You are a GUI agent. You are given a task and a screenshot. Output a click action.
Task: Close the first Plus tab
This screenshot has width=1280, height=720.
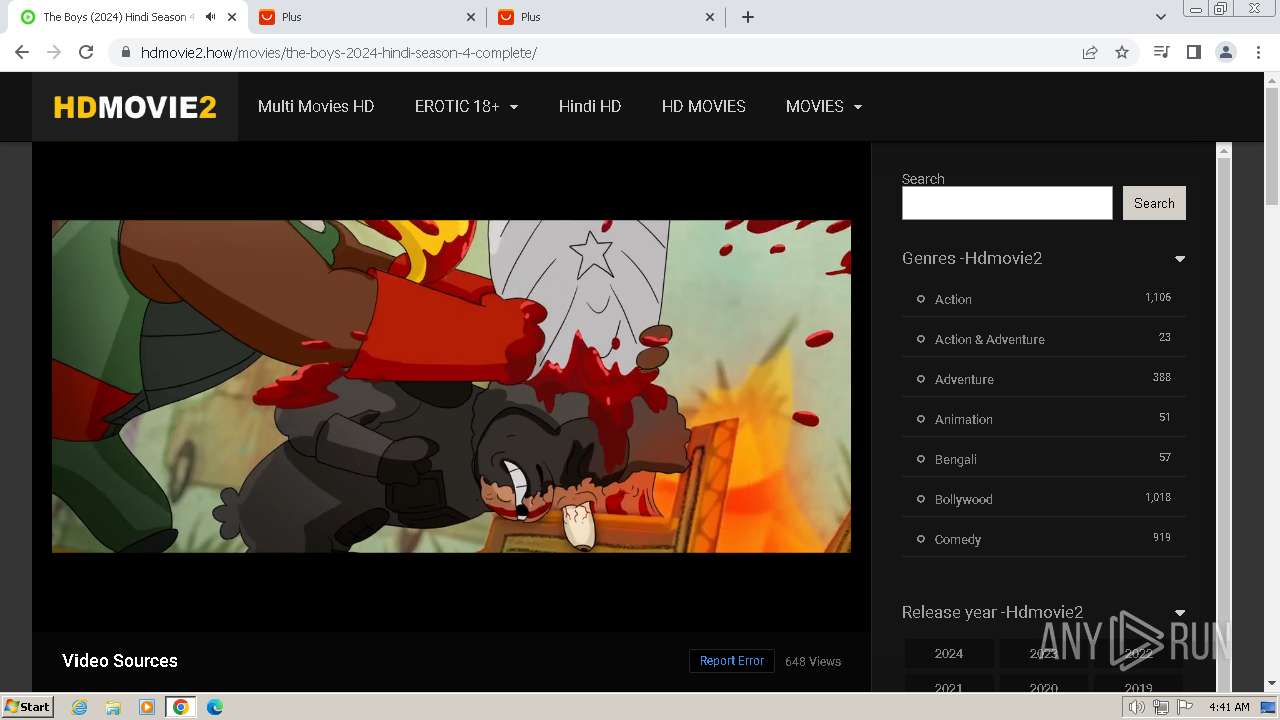[471, 17]
